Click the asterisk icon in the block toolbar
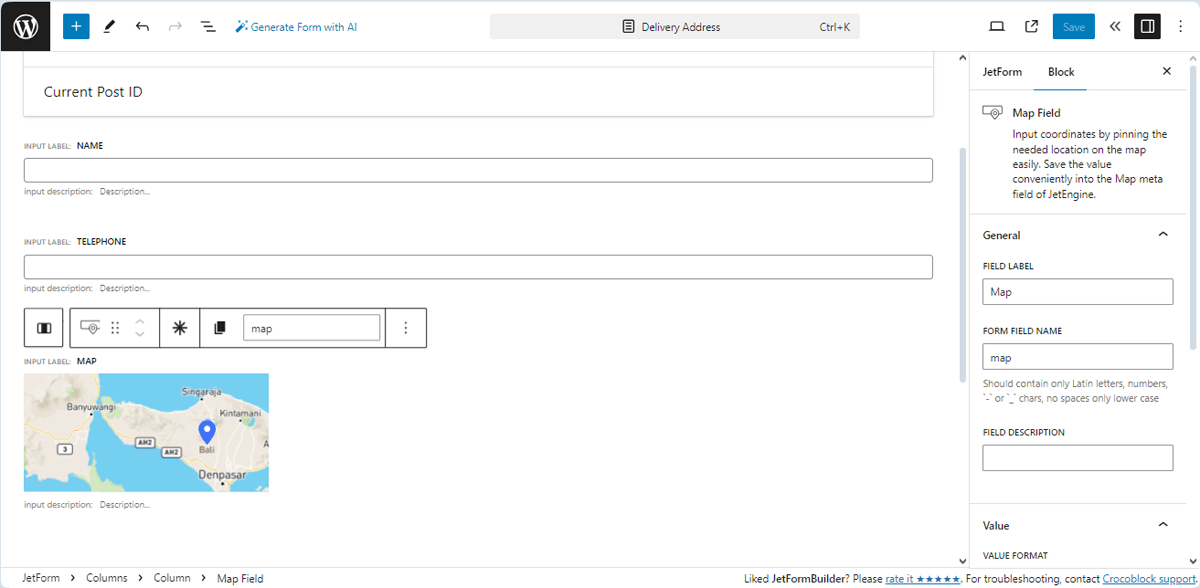1200x588 pixels. [x=180, y=327]
